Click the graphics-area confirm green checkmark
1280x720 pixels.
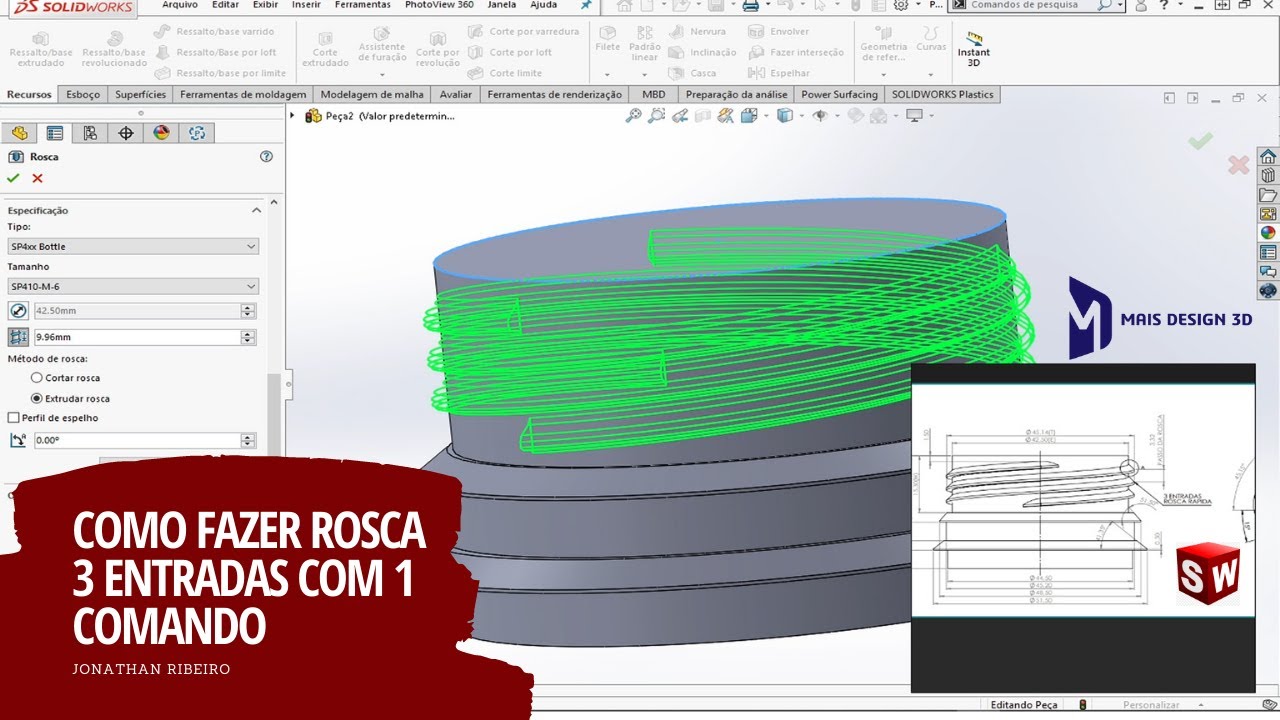point(1201,141)
